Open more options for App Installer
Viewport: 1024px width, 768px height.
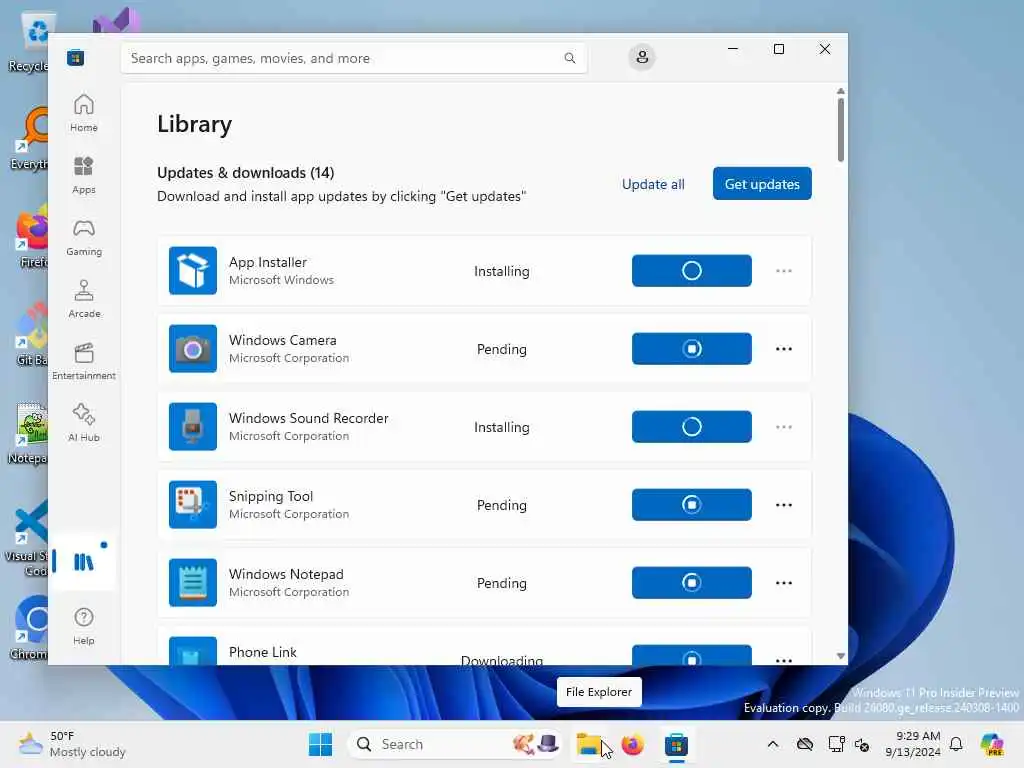pyautogui.click(x=784, y=270)
